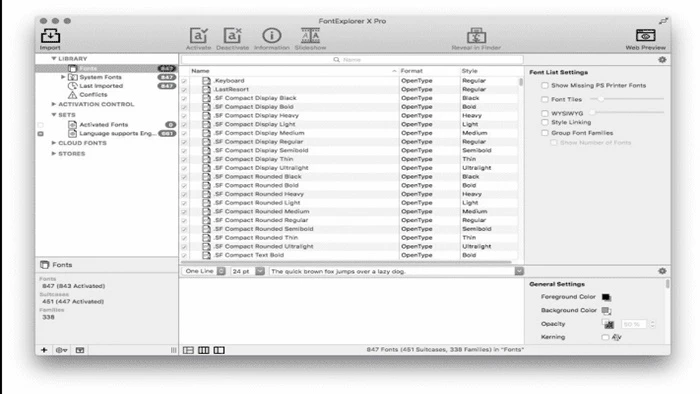700x394 pixels.
Task: Sort list by Name column header
Action: [293, 71]
